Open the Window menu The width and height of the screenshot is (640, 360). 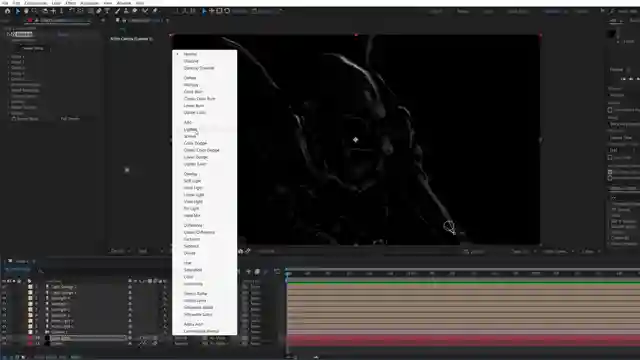tap(124, 3)
